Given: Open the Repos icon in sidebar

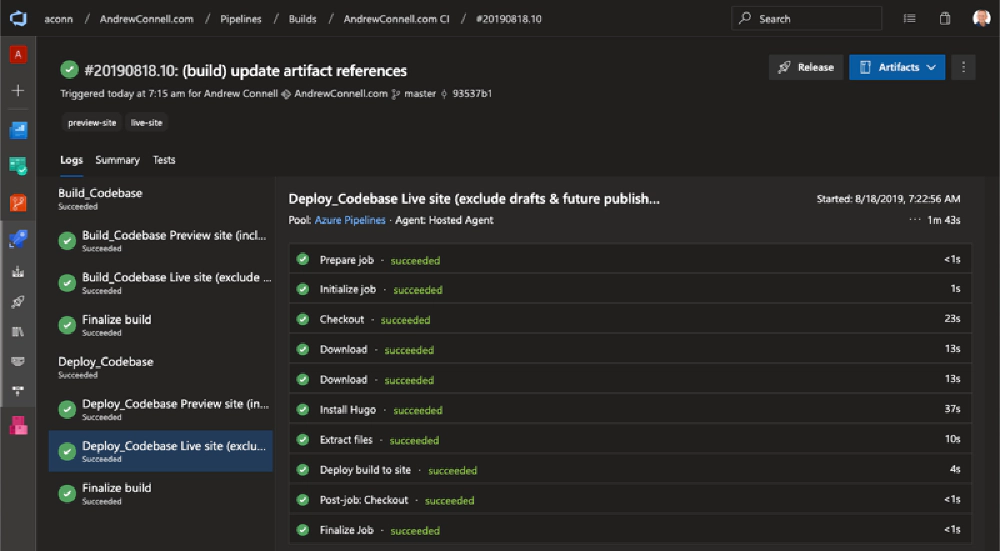Looking at the screenshot, I should click(18, 203).
